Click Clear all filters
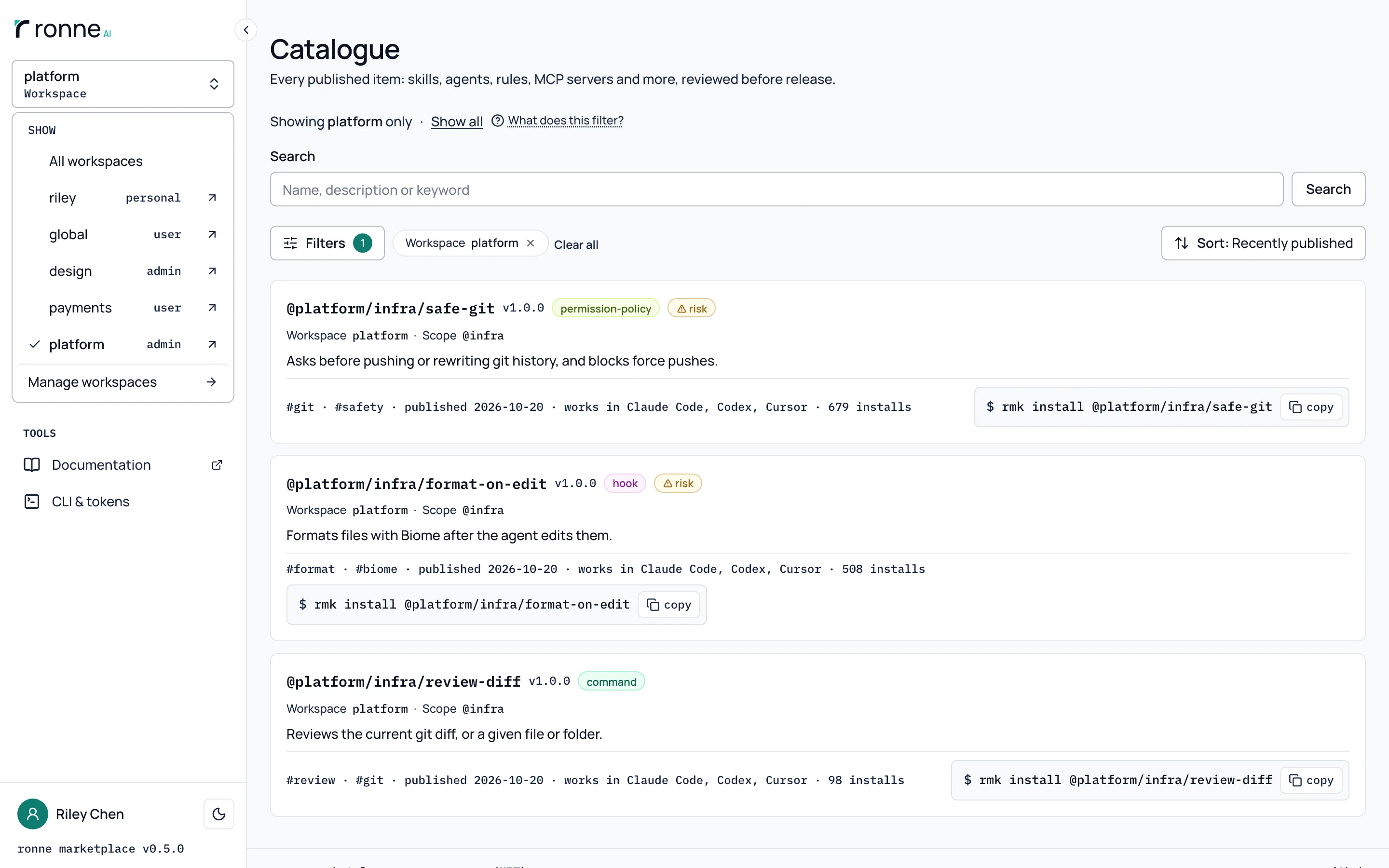This screenshot has height=868, width=1389. (576, 244)
